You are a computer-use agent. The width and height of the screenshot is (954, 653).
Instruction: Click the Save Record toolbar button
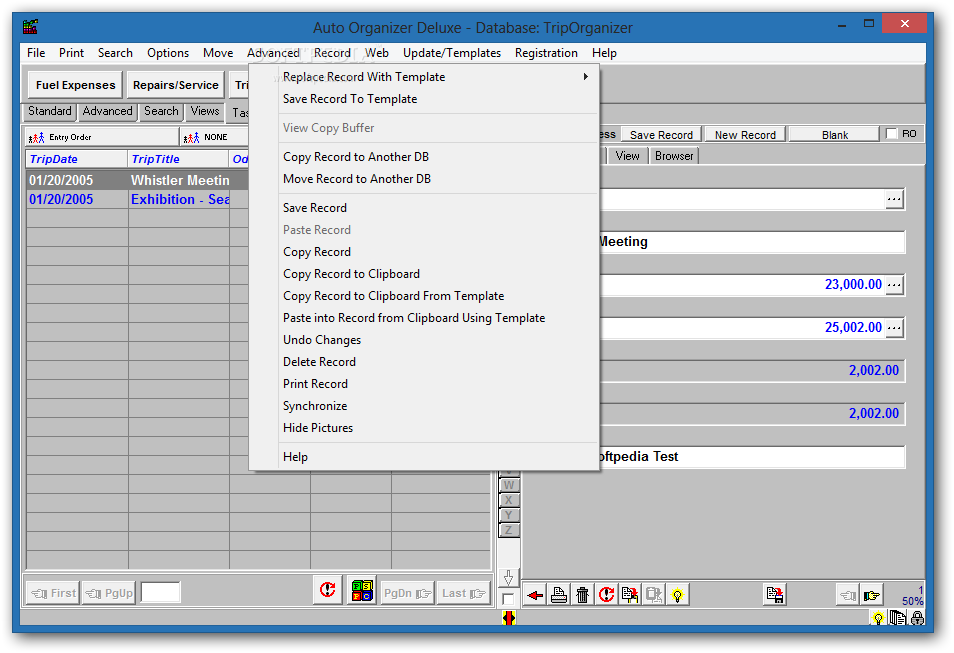point(661,134)
